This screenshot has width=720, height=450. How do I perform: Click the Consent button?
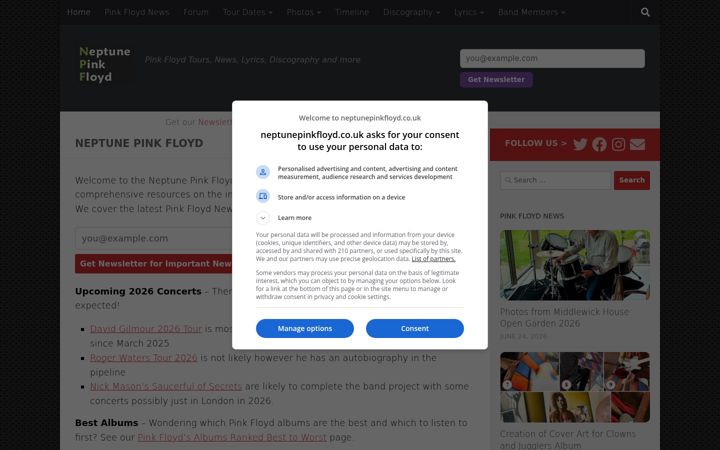[x=415, y=328]
